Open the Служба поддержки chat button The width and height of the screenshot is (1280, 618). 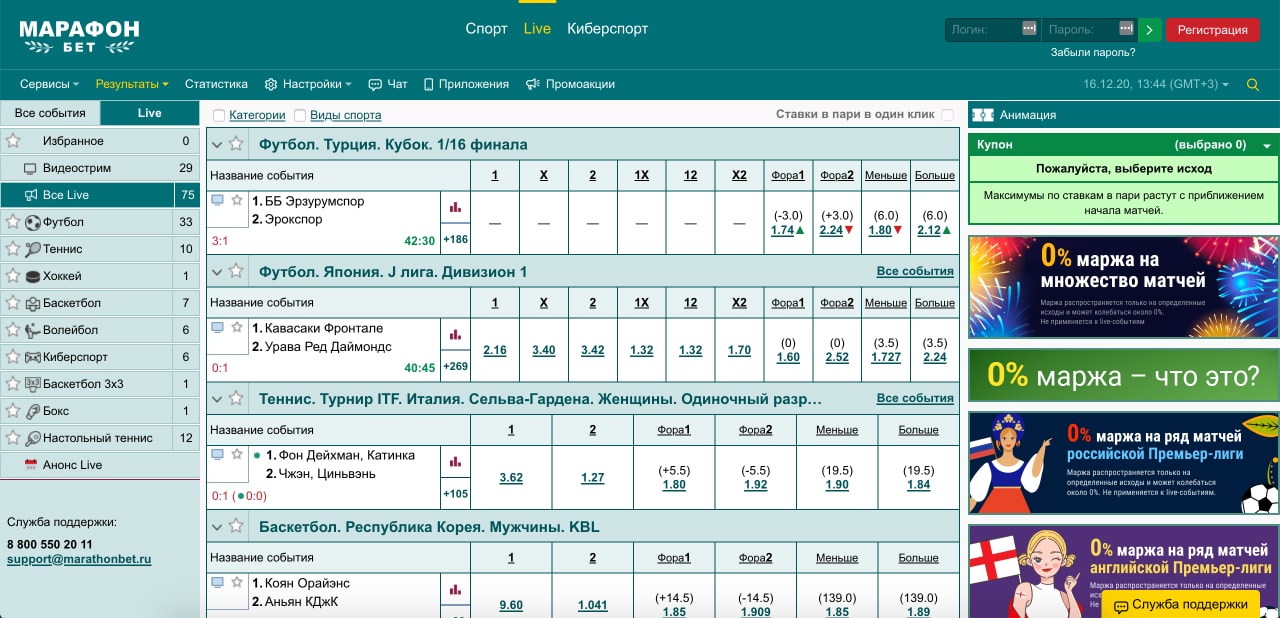pos(1181,604)
